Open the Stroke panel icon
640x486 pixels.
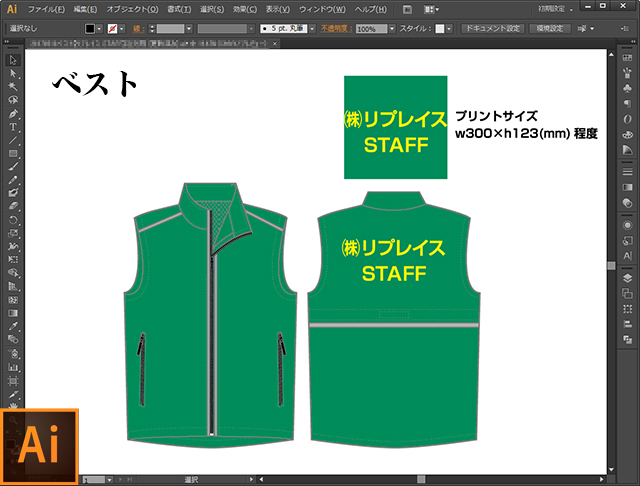point(627,172)
